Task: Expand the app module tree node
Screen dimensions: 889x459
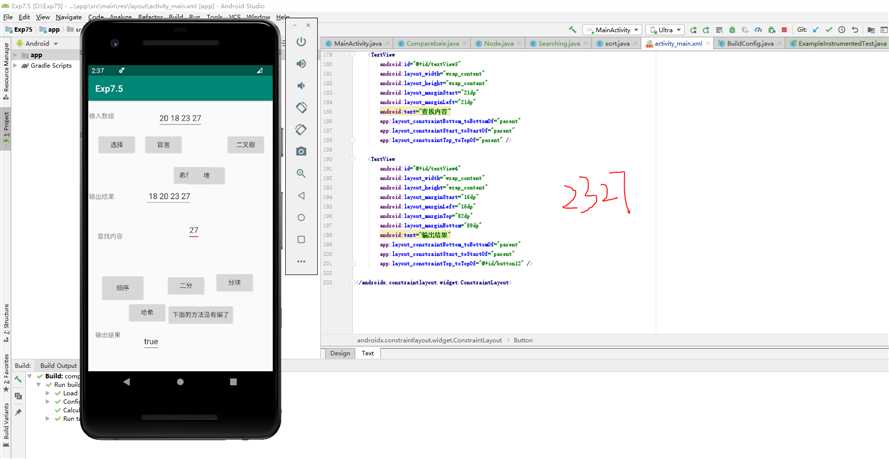Action: click(16, 56)
